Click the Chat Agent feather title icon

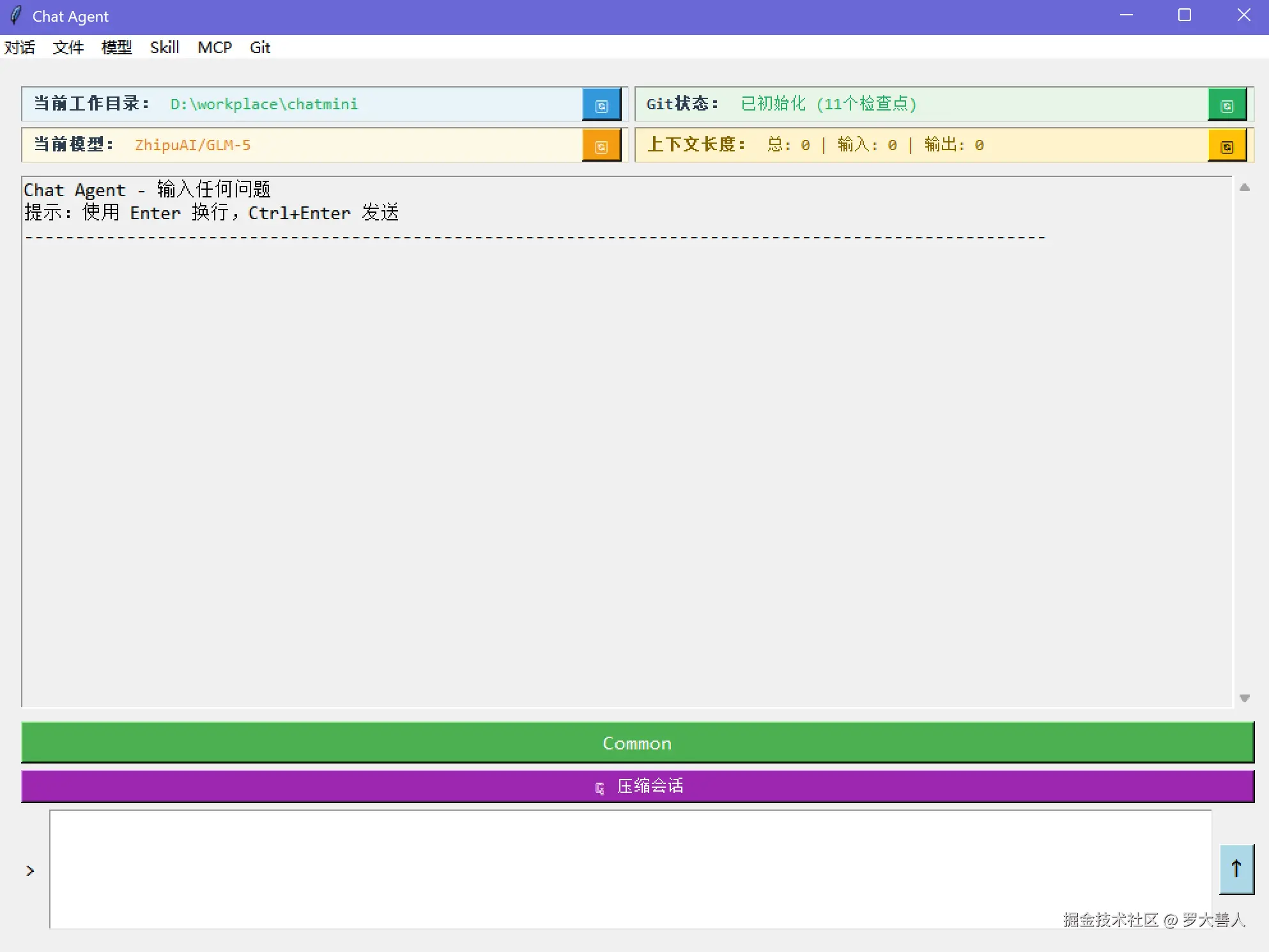point(15,15)
